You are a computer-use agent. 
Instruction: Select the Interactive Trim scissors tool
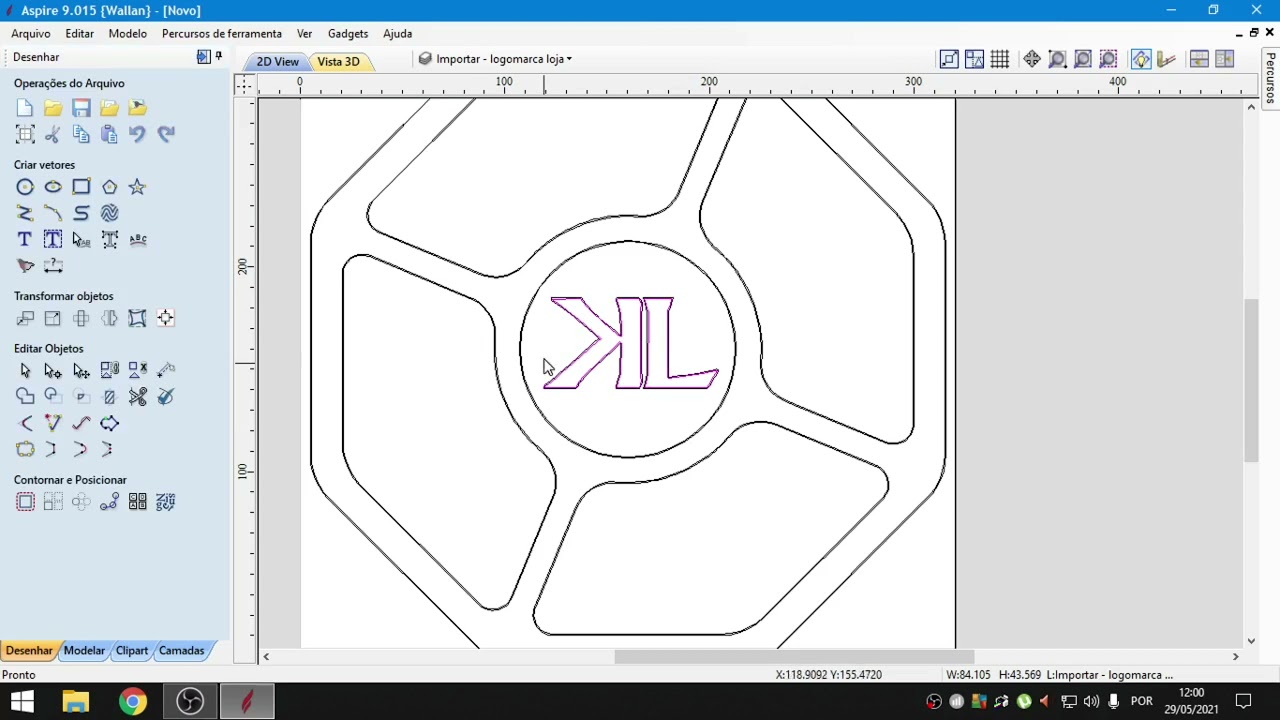[x=138, y=397]
